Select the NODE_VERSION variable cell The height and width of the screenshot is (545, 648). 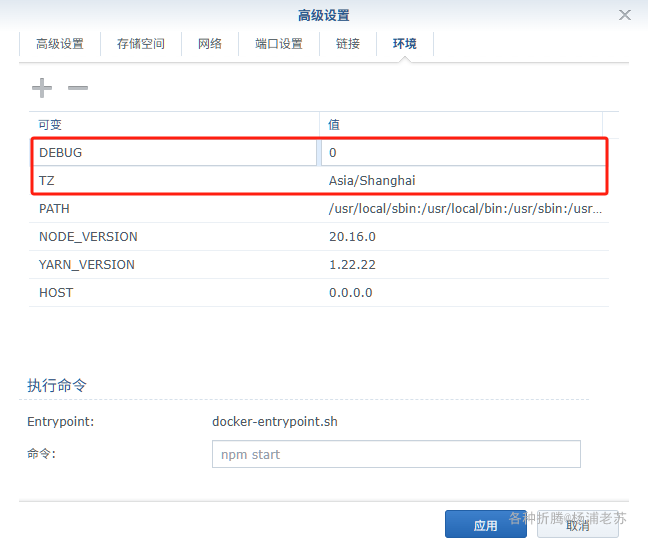point(174,237)
